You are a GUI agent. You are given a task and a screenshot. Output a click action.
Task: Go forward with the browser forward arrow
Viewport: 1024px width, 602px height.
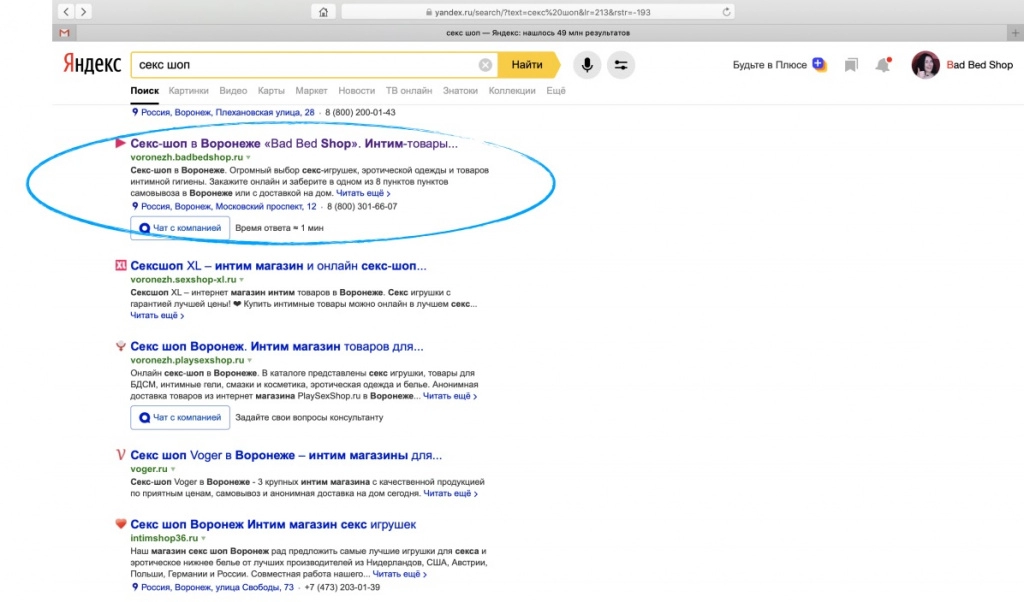click(84, 12)
